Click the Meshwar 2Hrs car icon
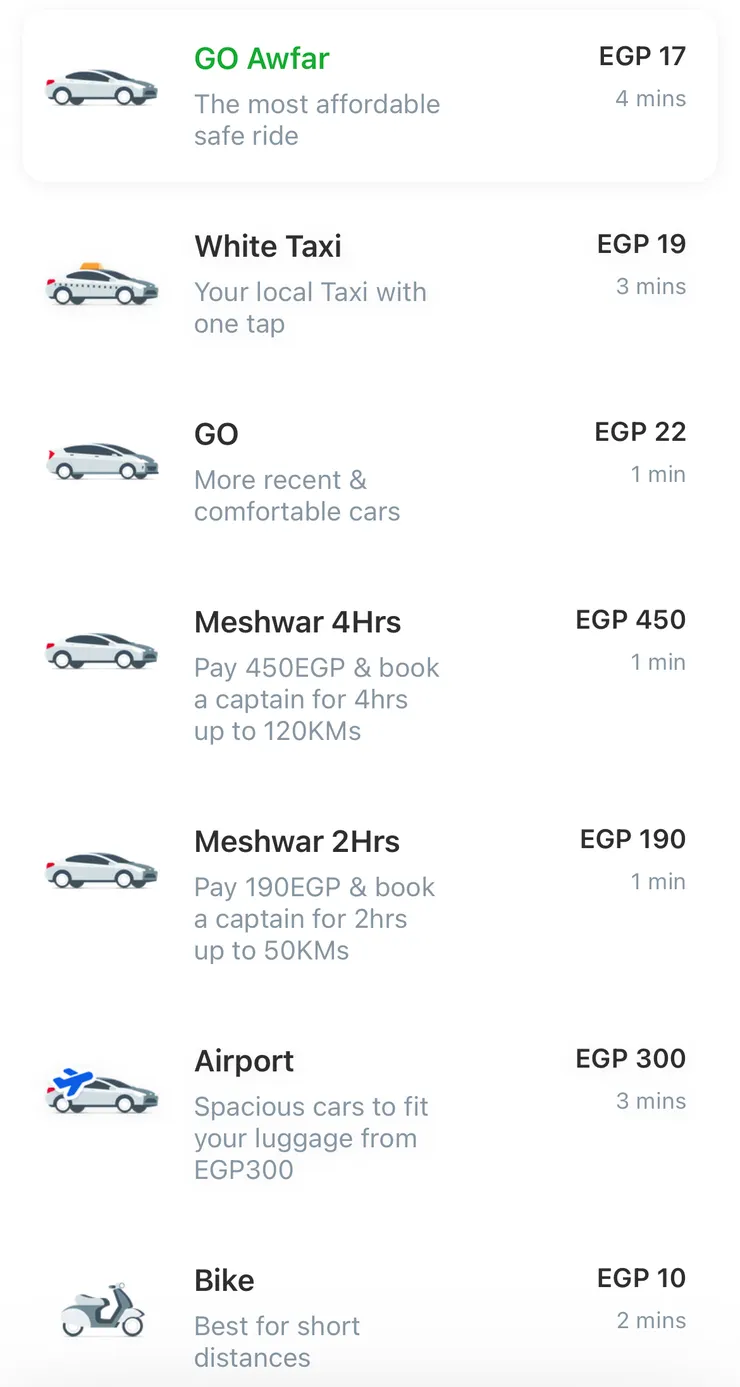 (102, 870)
